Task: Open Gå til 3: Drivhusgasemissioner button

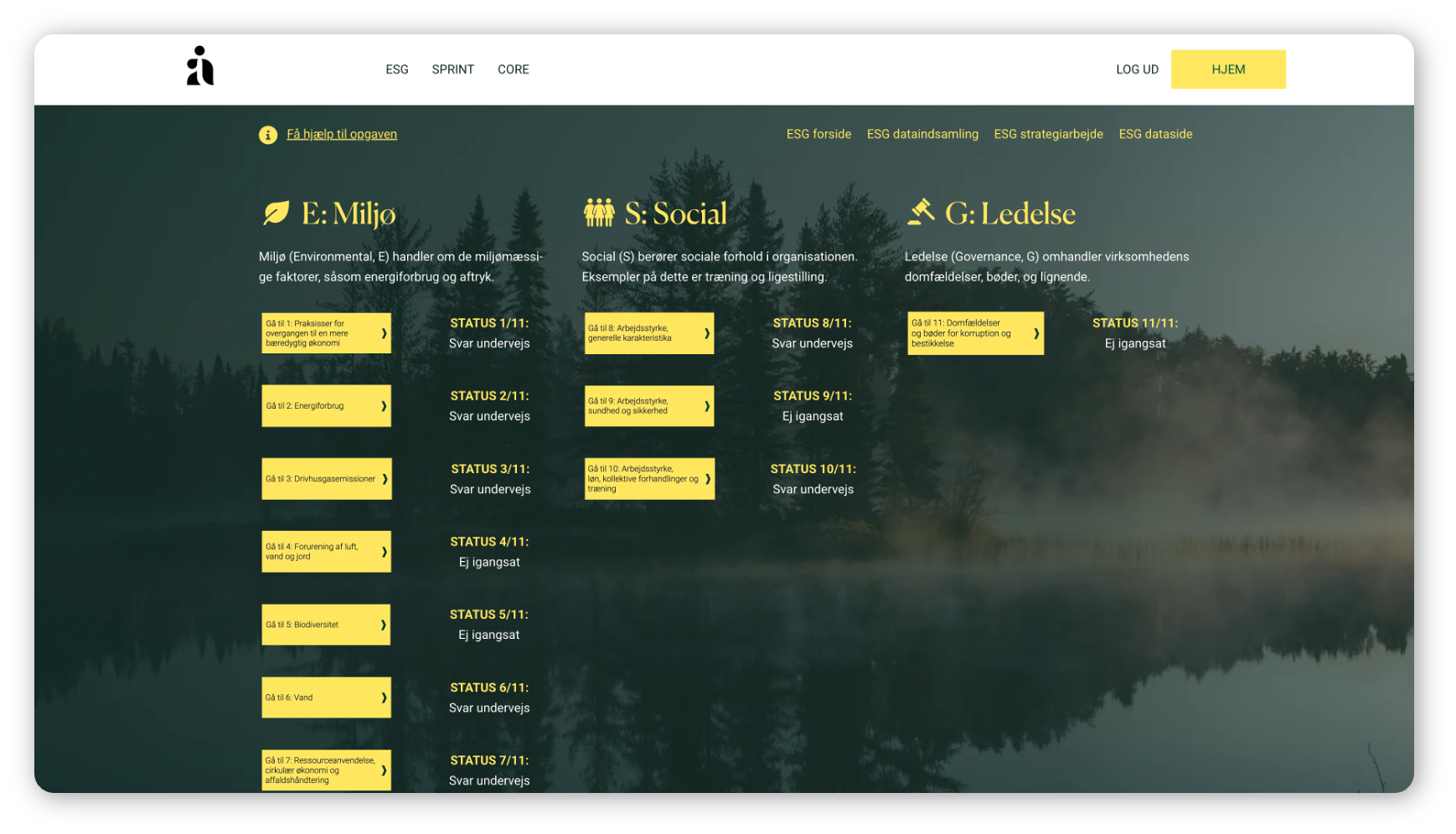Action: click(x=327, y=479)
